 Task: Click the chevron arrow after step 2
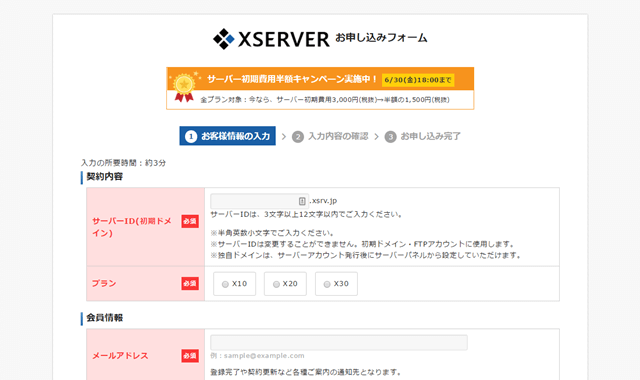[376, 136]
